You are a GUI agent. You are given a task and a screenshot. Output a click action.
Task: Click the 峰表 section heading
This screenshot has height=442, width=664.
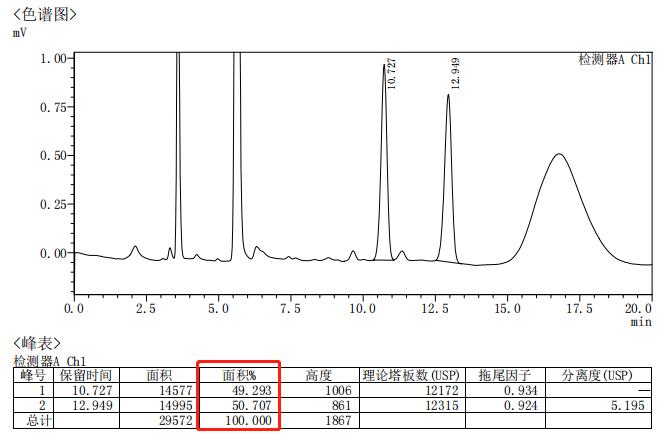point(37,343)
